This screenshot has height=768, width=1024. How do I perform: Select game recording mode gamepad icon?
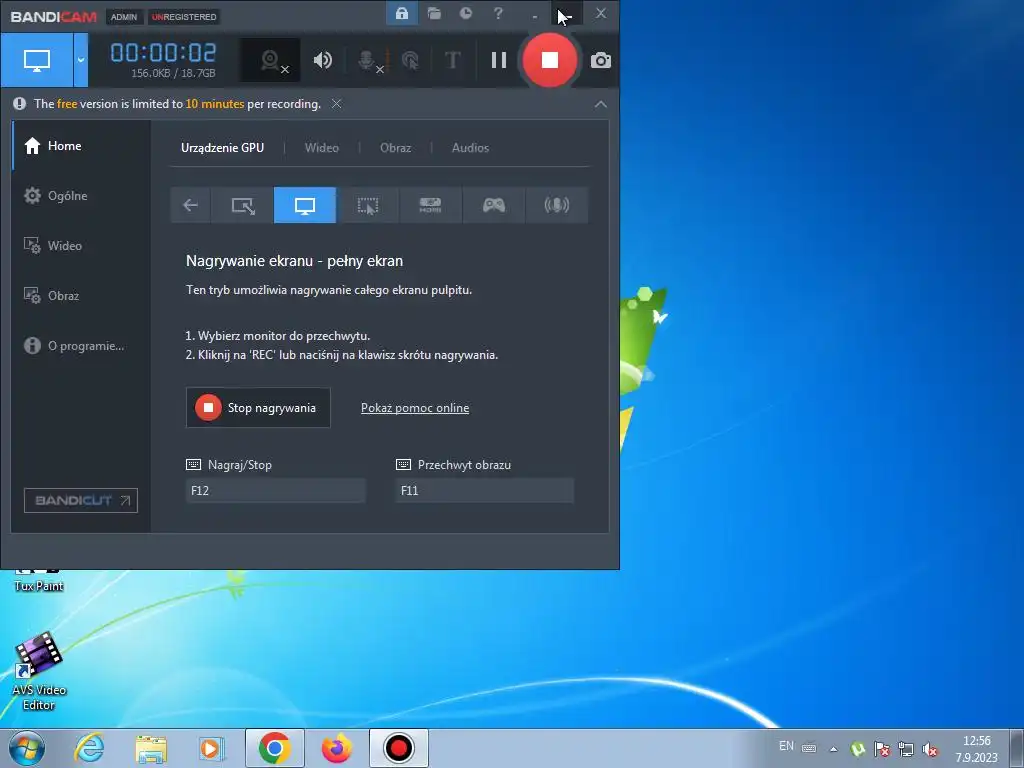(494, 205)
